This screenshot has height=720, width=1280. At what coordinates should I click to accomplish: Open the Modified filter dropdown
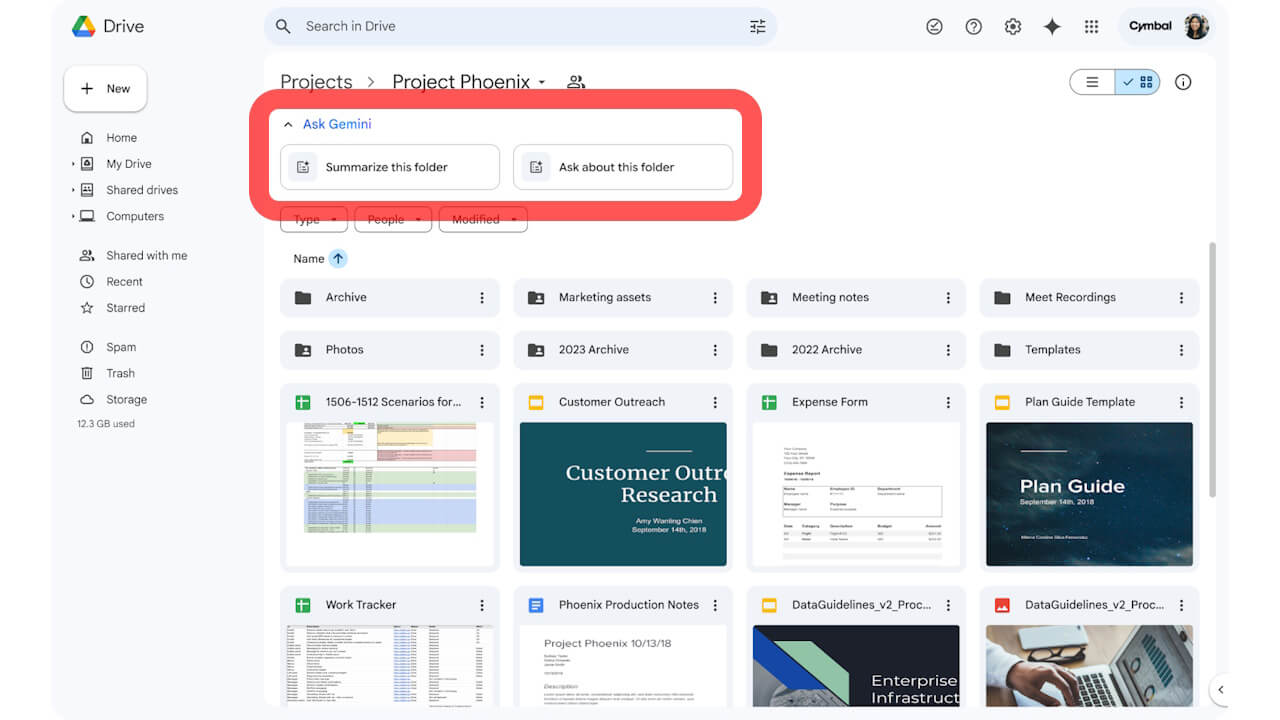[x=483, y=220]
